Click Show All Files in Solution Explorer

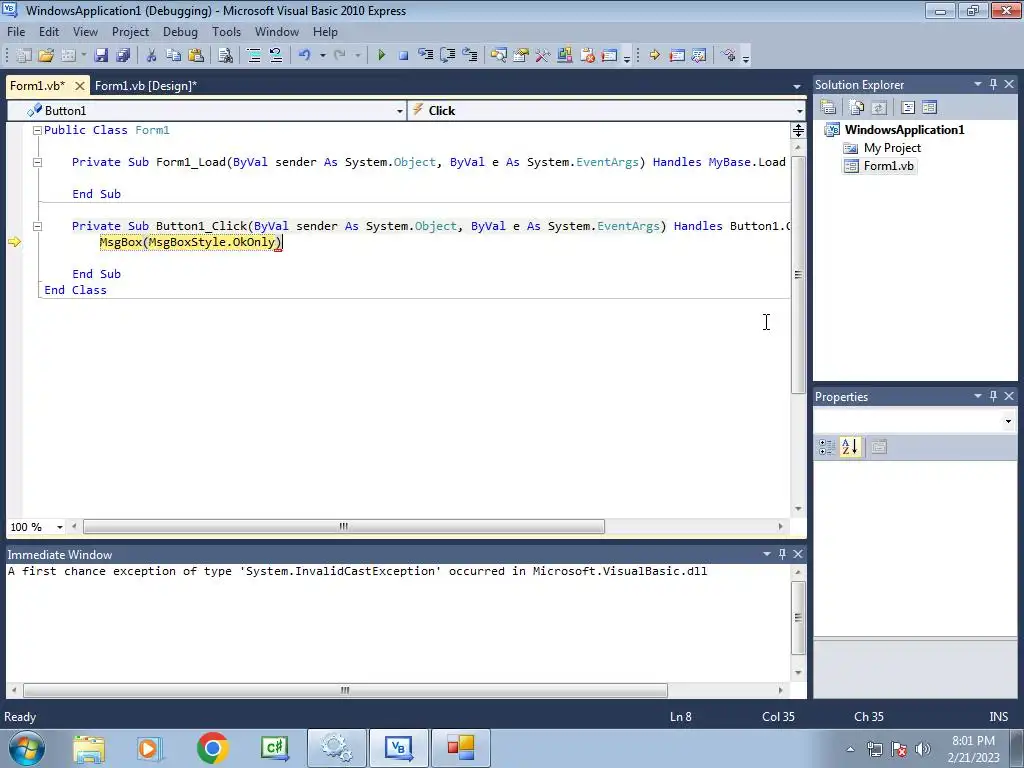click(856, 107)
